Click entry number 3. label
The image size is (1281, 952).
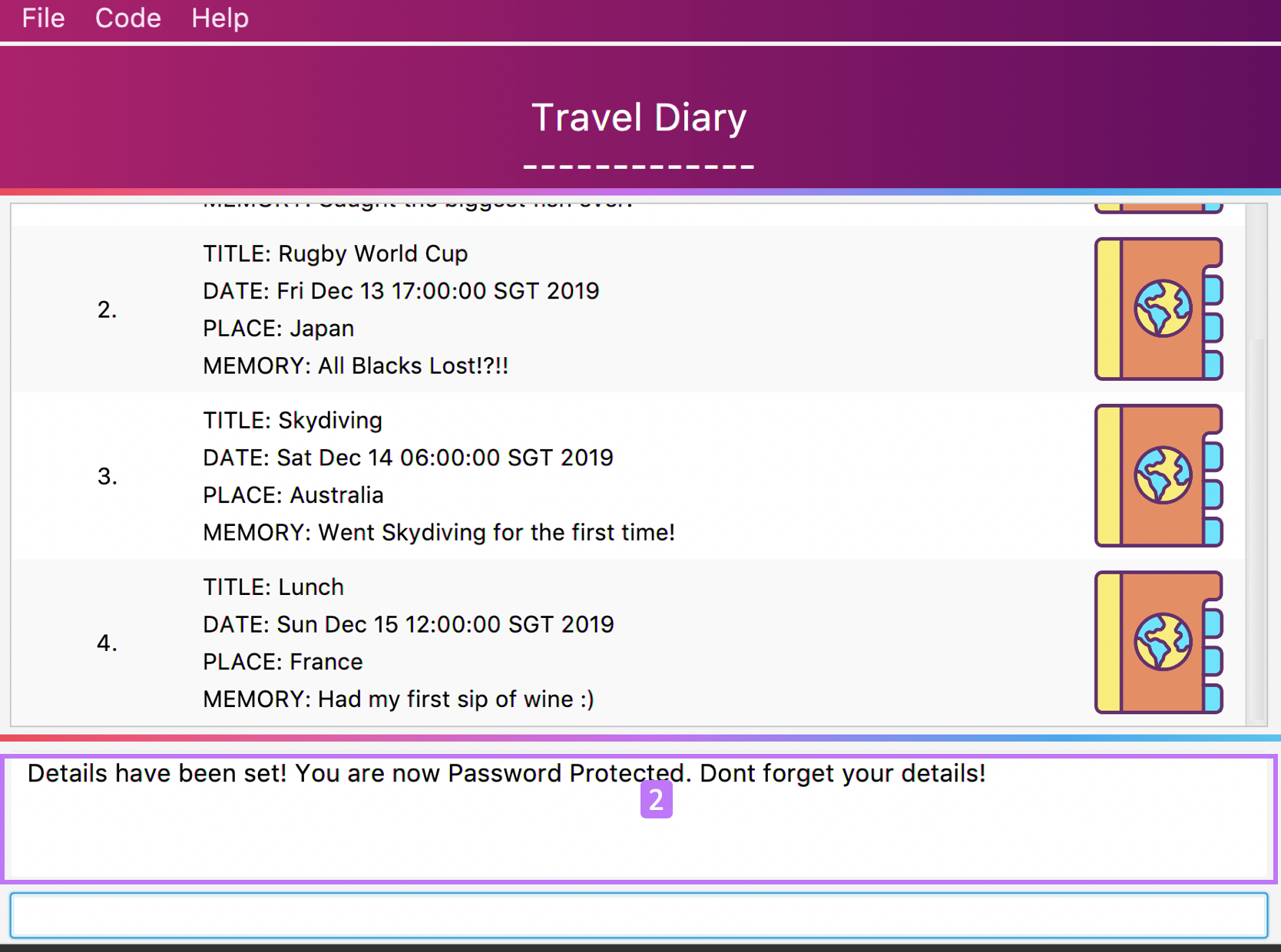tap(107, 476)
